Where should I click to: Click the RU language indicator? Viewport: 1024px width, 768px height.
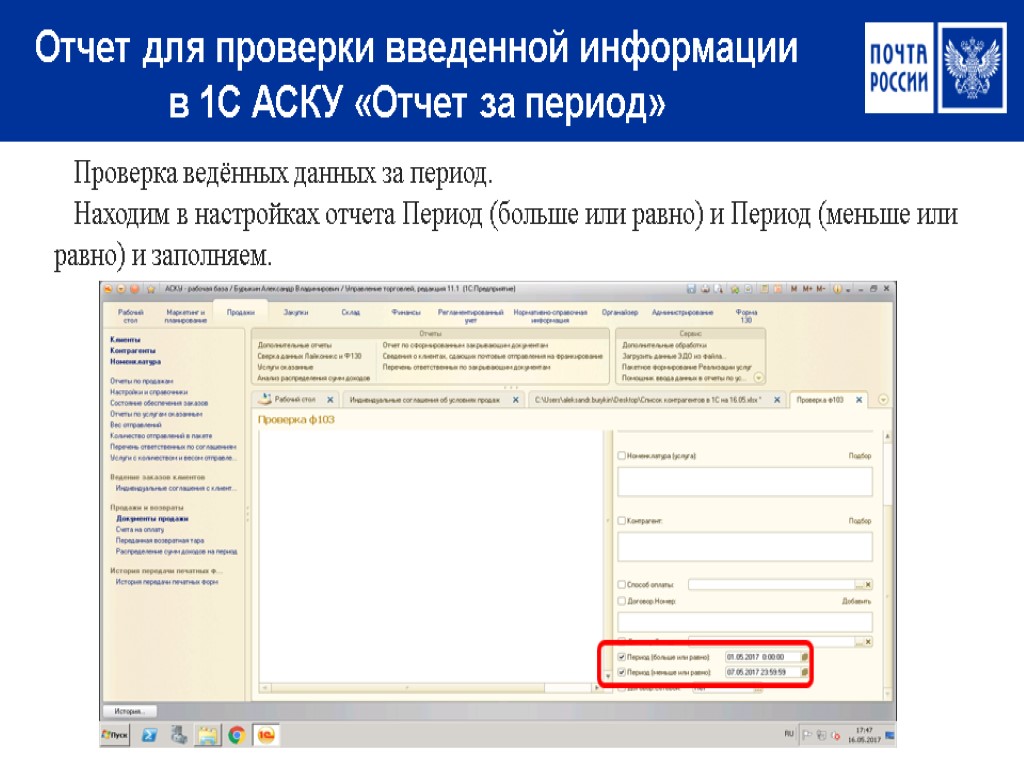coord(789,734)
